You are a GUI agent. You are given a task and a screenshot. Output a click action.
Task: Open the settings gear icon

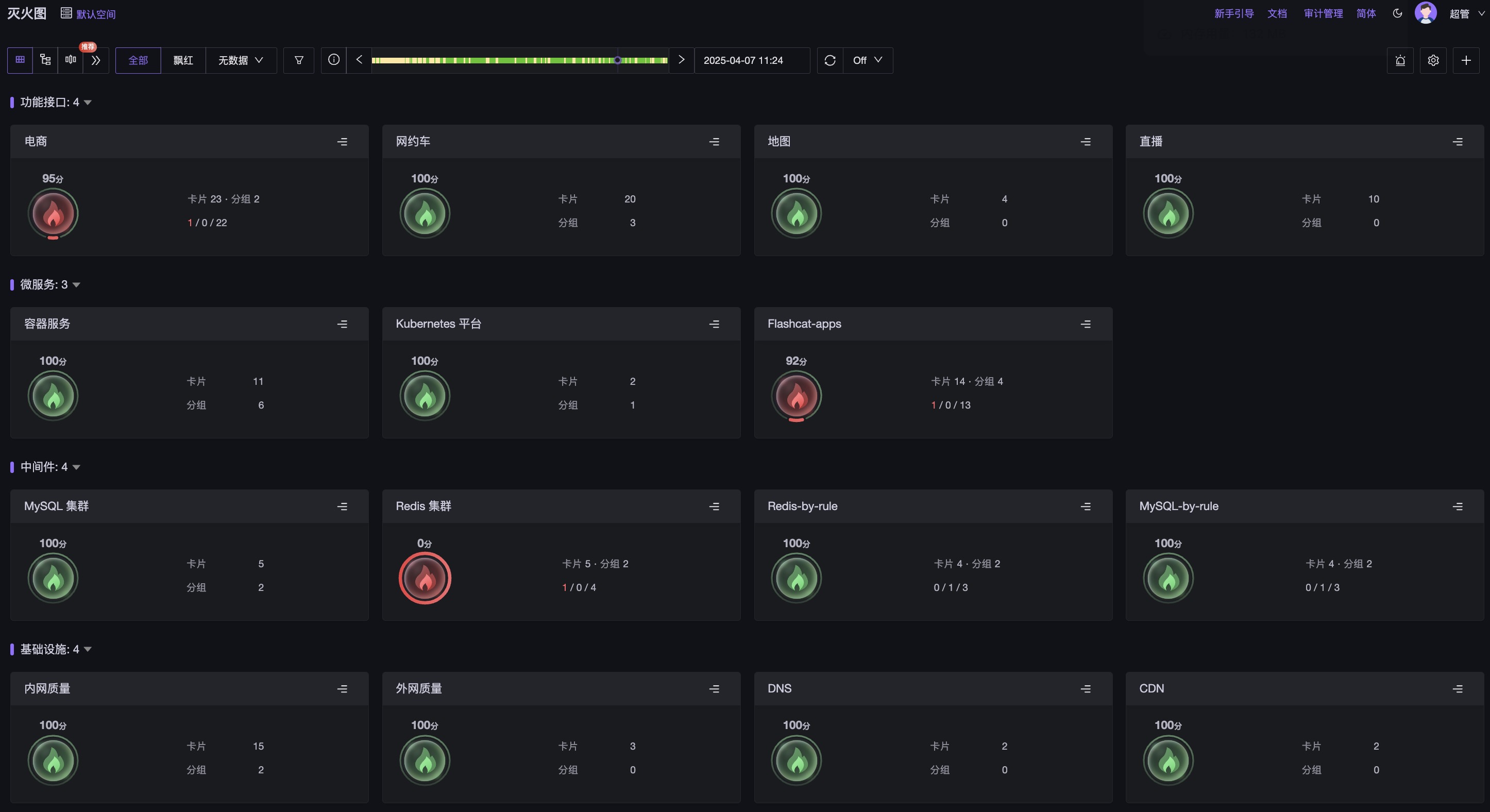pyautogui.click(x=1433, y=60)
